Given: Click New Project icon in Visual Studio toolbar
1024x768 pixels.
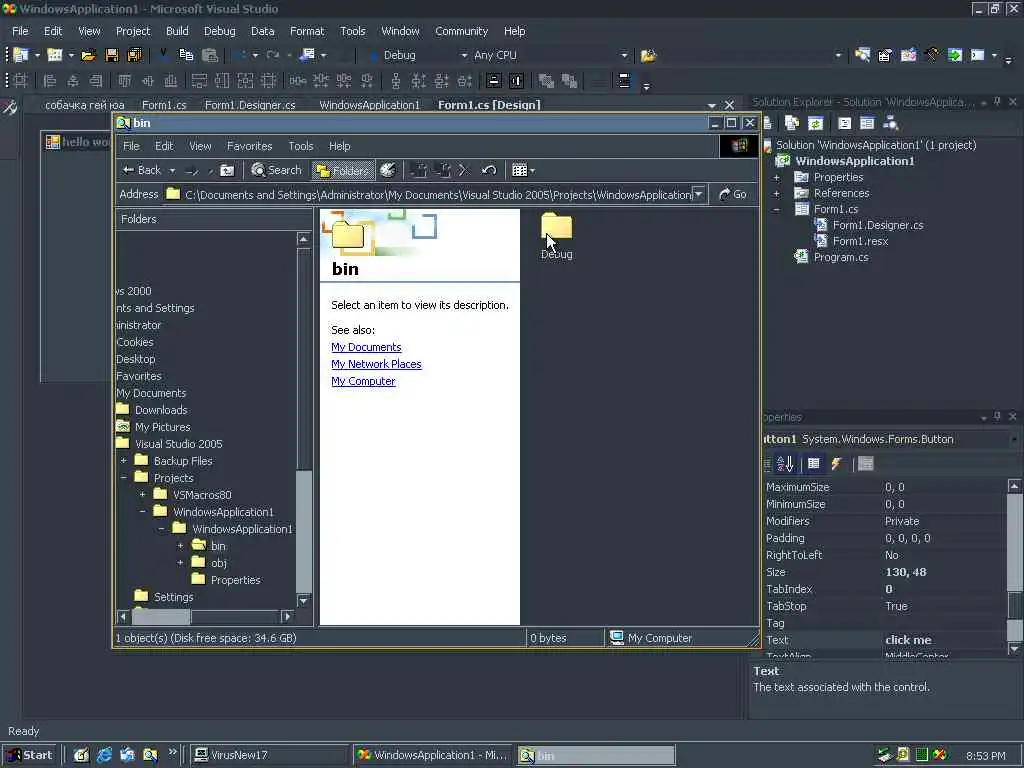Looking at the screenshot, I should click(x=20, y=56).
